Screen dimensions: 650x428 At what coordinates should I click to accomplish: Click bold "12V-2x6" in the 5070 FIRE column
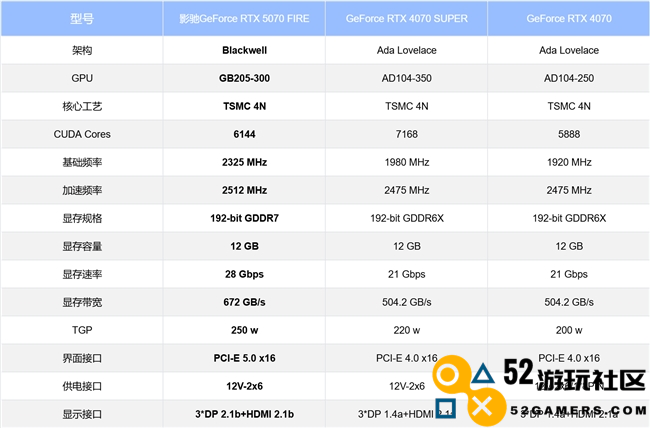pyautogui.click(x=244, y=386)
